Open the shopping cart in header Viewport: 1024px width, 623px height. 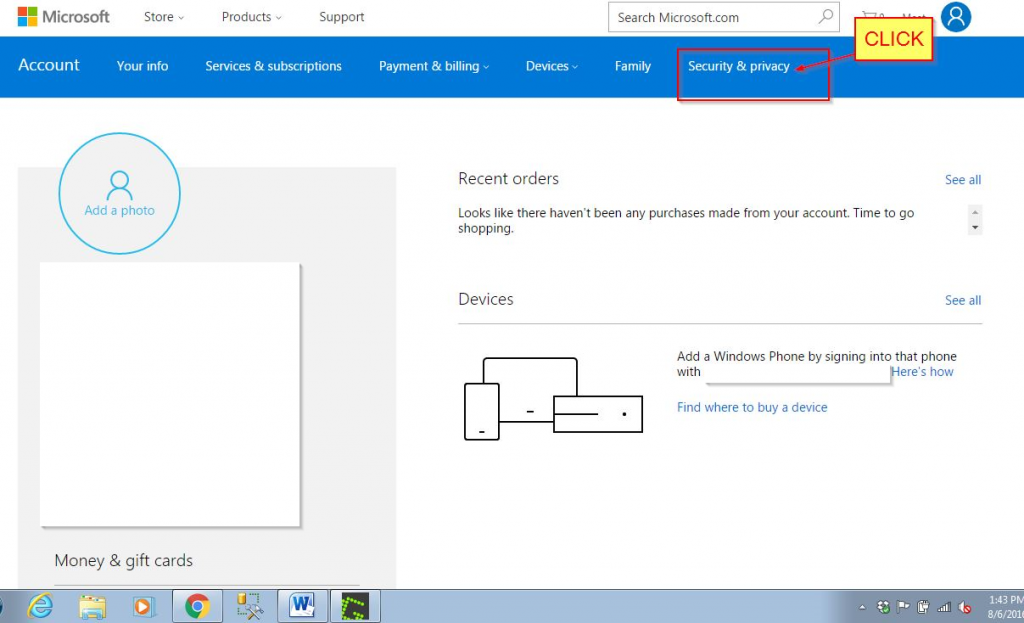871,16
